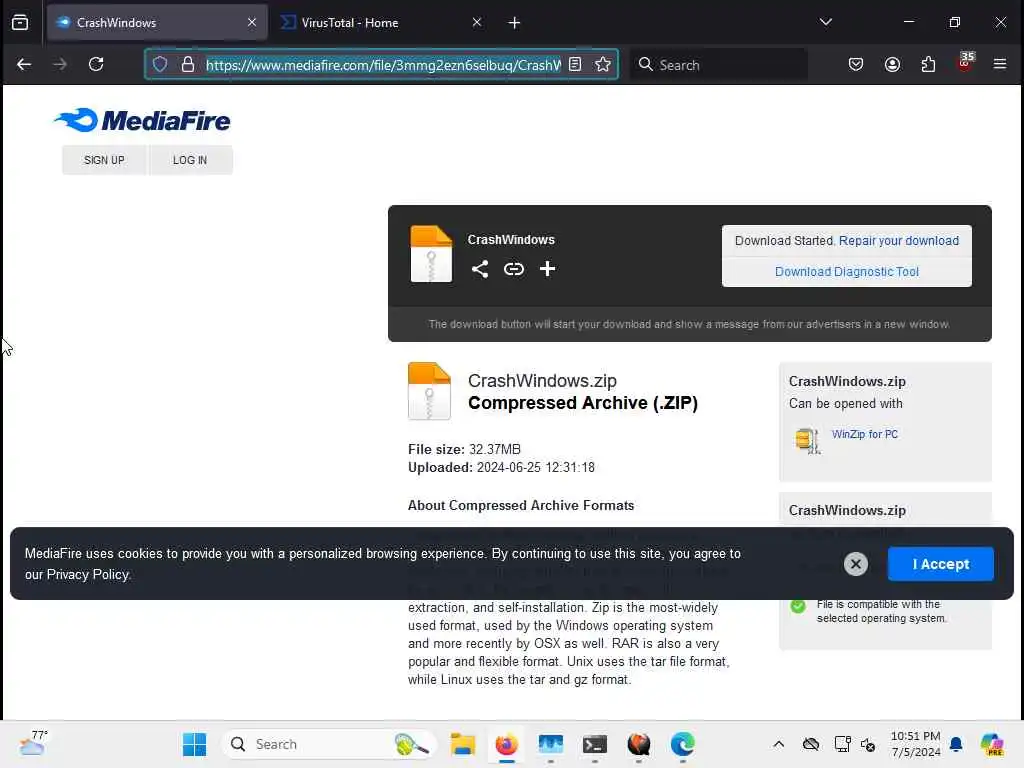Click the MediaFire logo
Image resolution: width=1024 pixels, height=768 pixels.
pyautogui.click(x=142, y=120)
